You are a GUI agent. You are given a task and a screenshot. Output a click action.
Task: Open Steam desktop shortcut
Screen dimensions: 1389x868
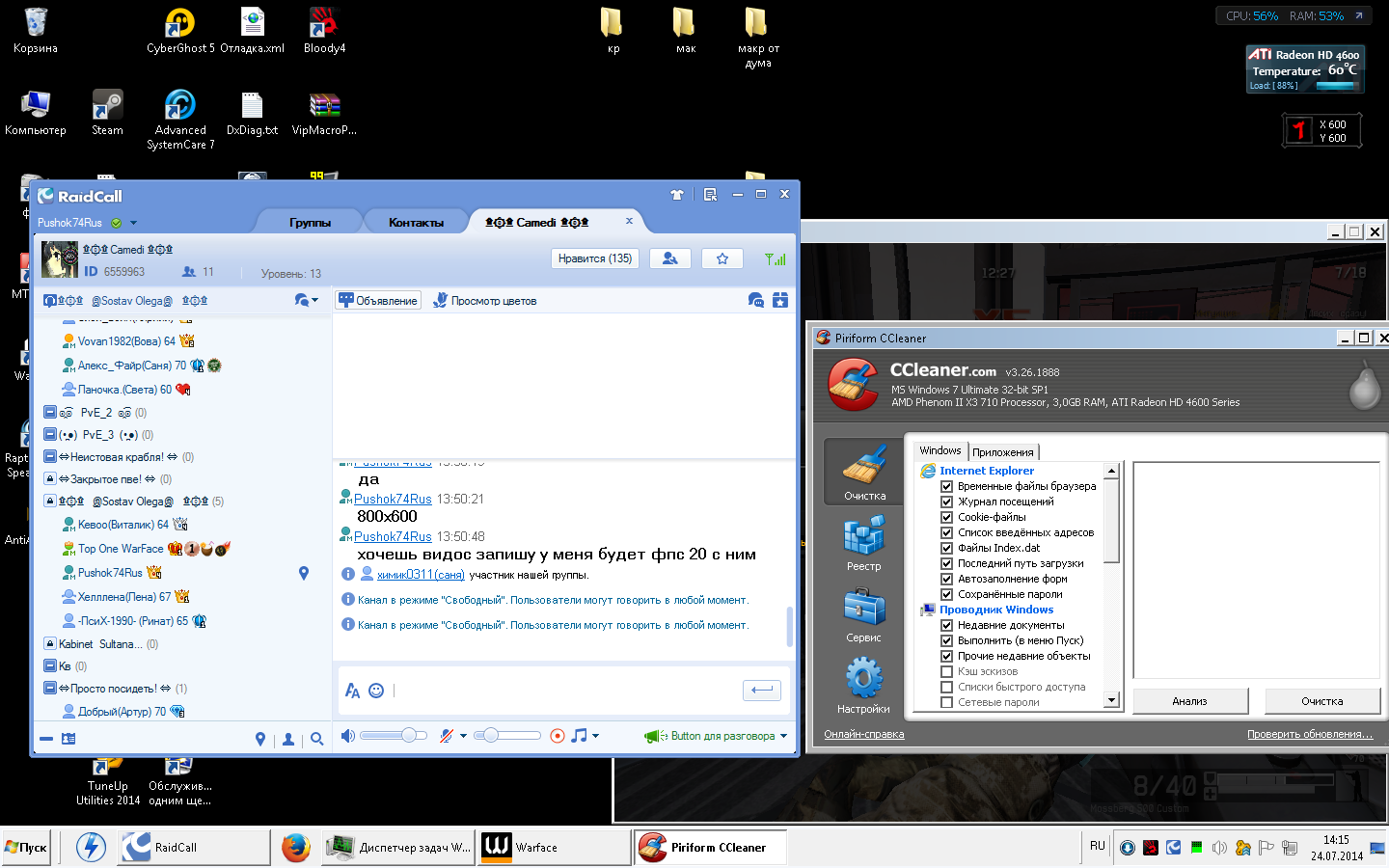click(x=107, y=112)
